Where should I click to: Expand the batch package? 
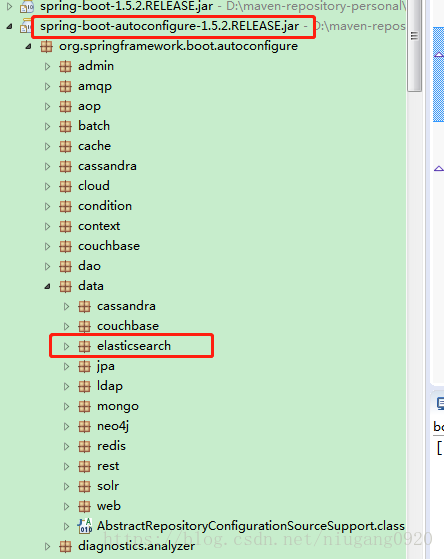coord(47,126)
